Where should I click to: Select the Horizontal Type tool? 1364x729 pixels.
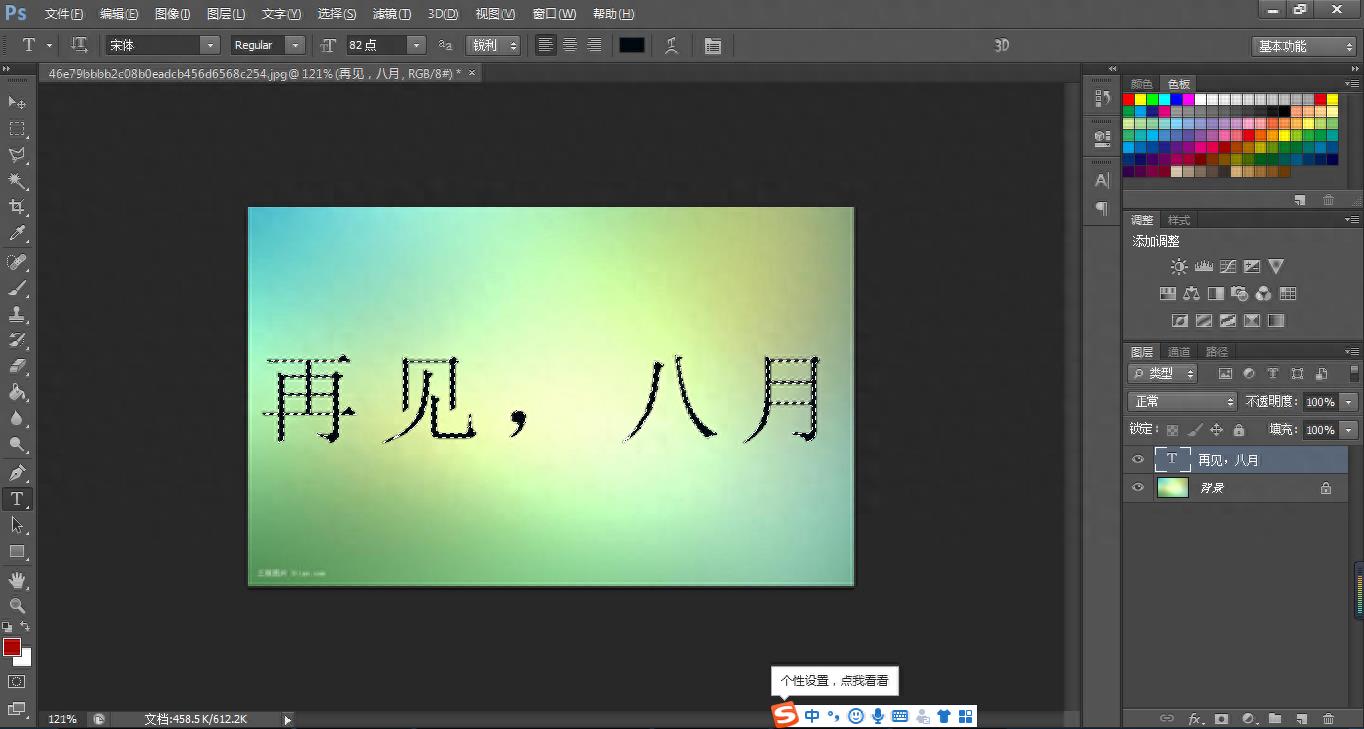click(x=17, y=499)
